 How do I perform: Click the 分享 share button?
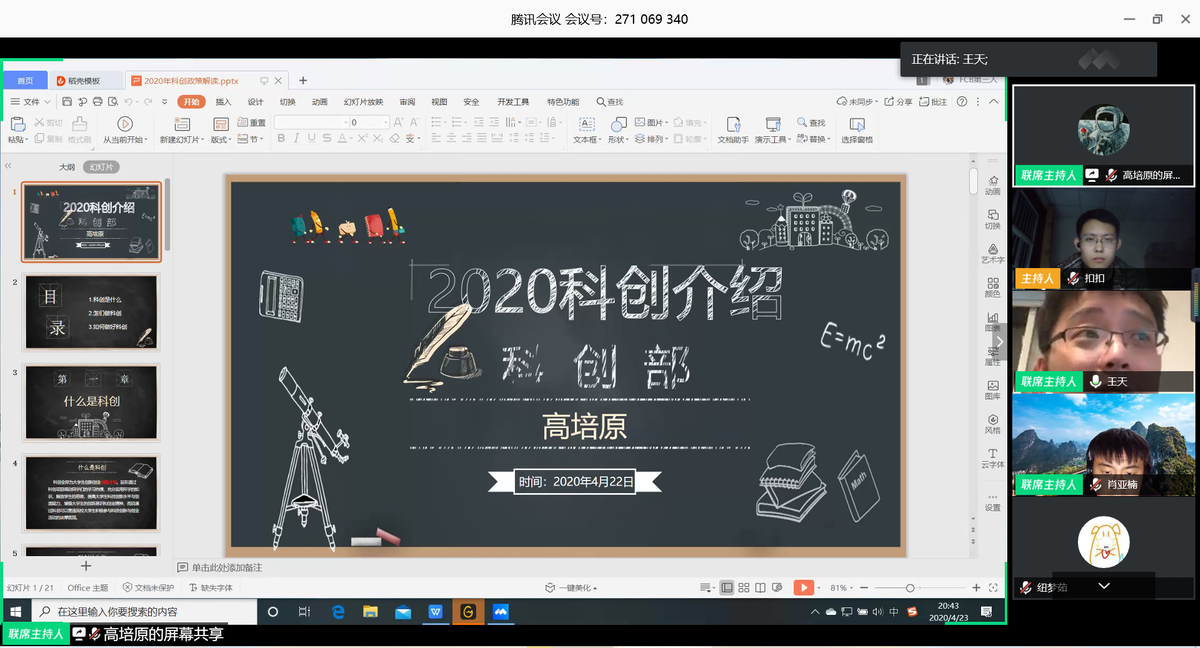(x=899, y=102)
